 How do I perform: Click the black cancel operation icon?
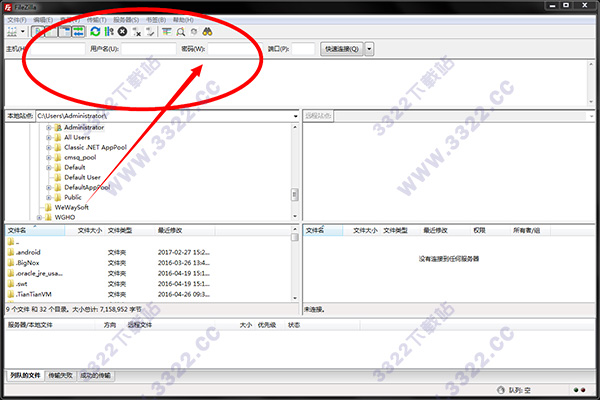(x=122, y=32)
